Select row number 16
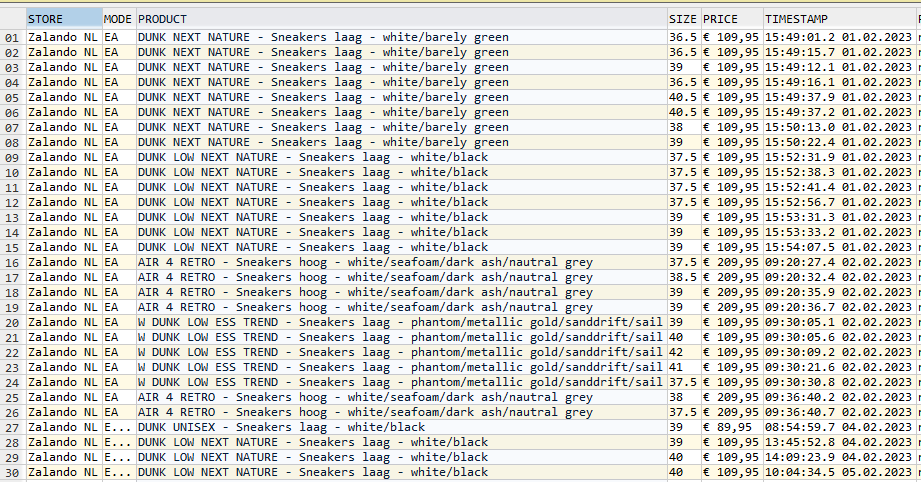 tap(12, 262)
